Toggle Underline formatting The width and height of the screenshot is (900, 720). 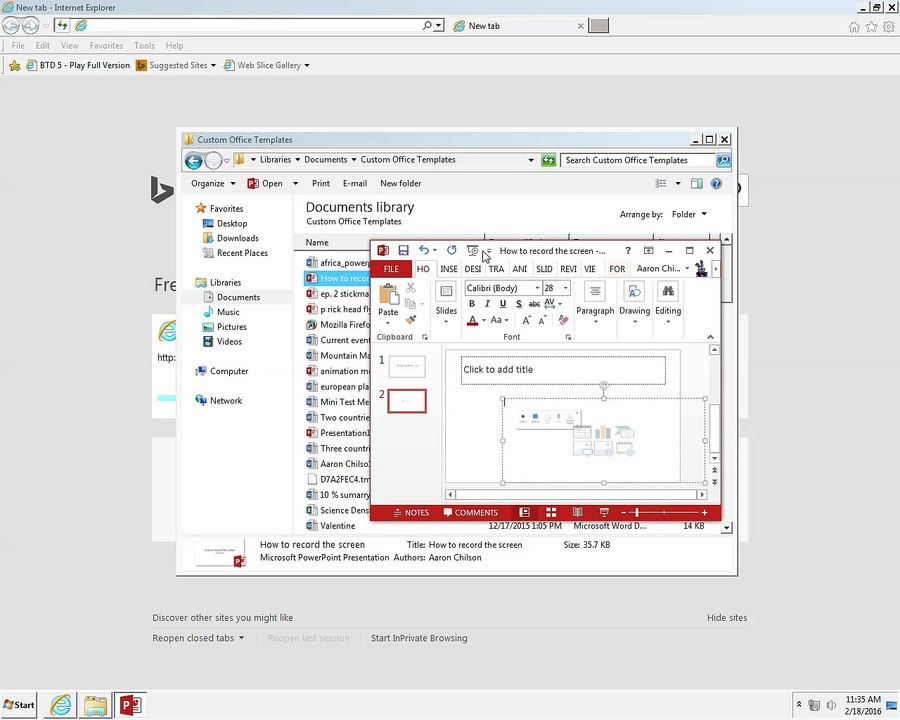click(x=503, y=304)
